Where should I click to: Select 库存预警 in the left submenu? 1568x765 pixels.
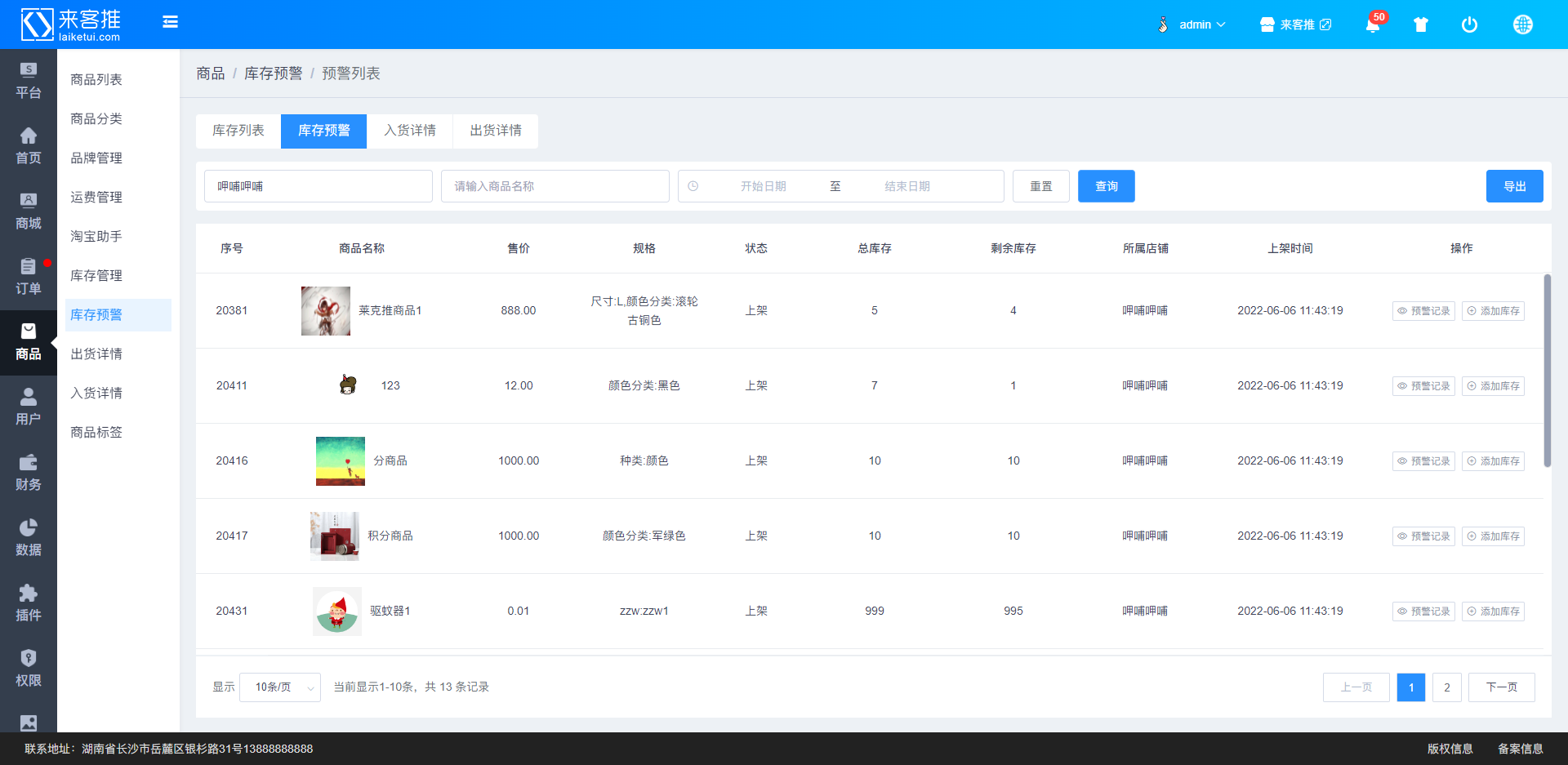tap(118, 314)
